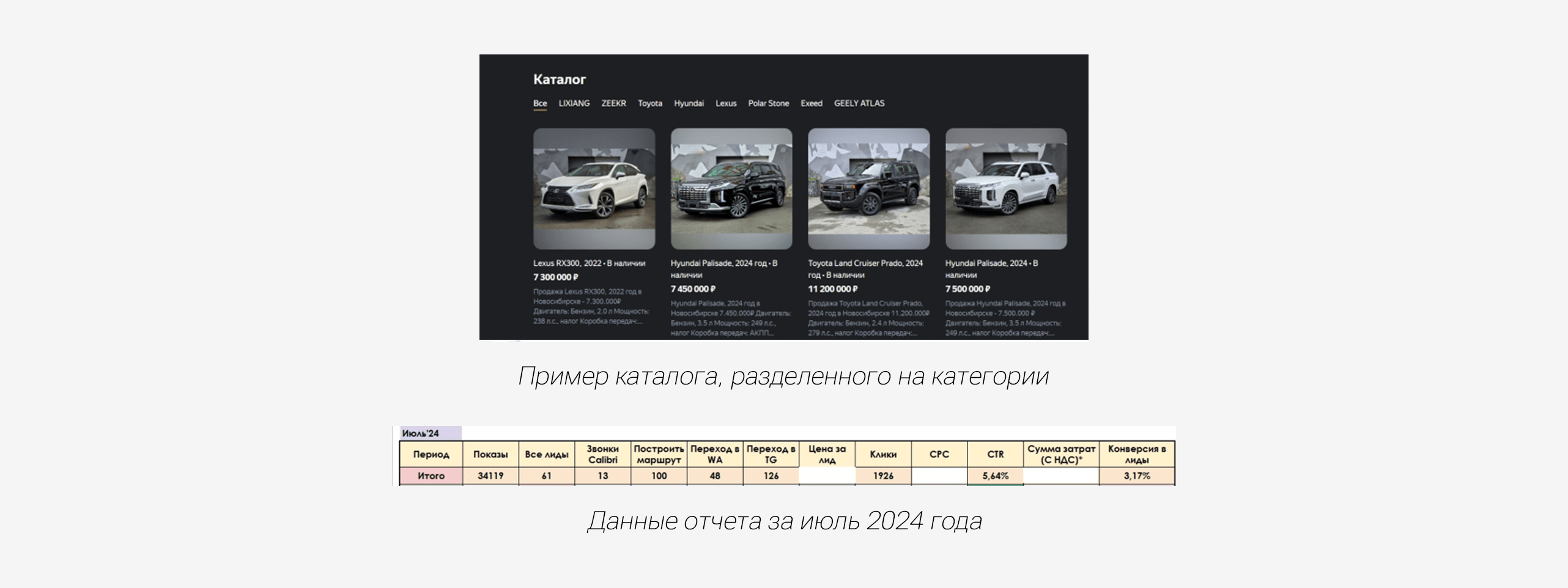Select the 'Переход в WA' header cell
Image resolution: width=1568 pixels, height=588 pixels.
pyautogui.click(x=715, y=454)
